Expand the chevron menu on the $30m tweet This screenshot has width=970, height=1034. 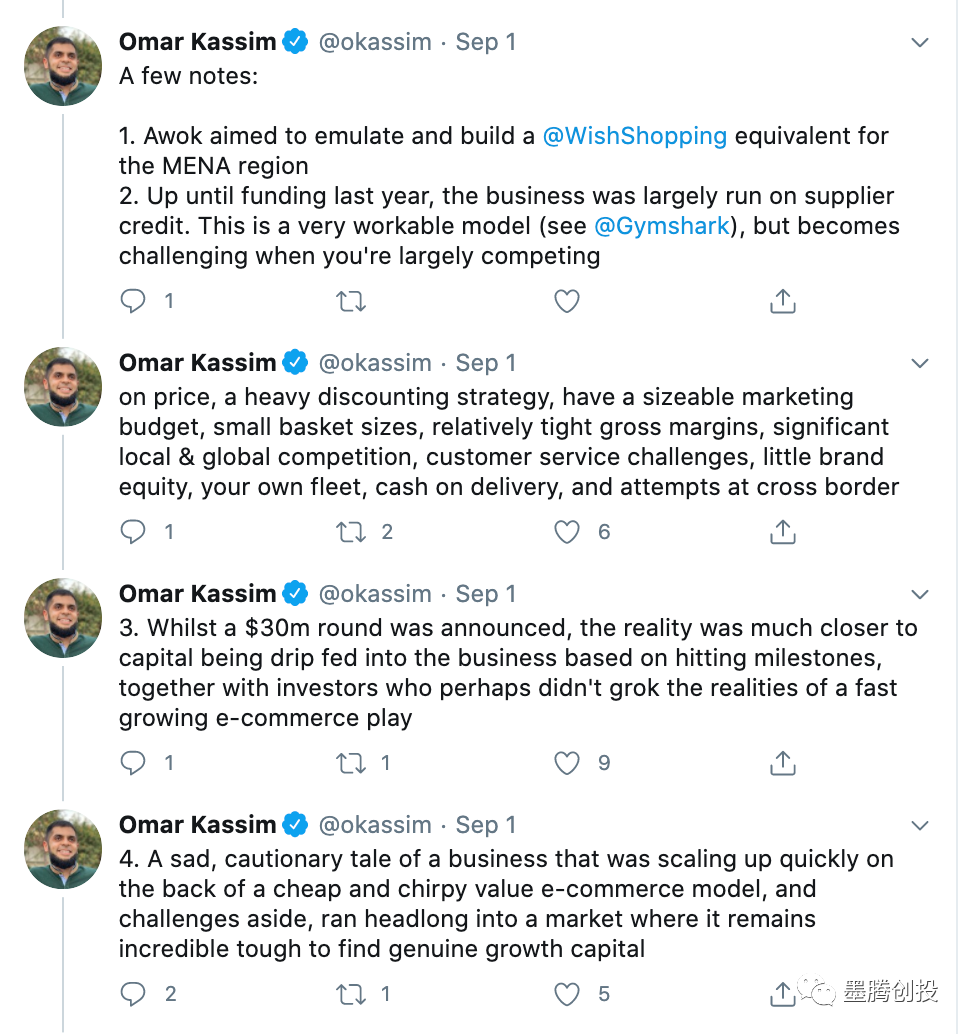pyautogui.click(x=920, y=595)
